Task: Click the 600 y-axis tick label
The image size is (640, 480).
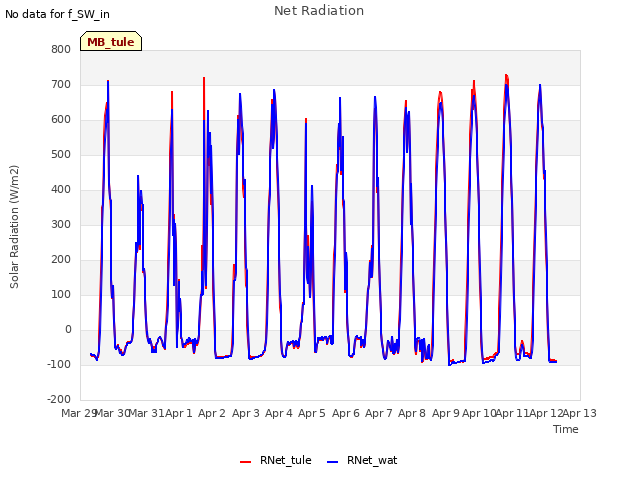Action: [x=61, y=120]
